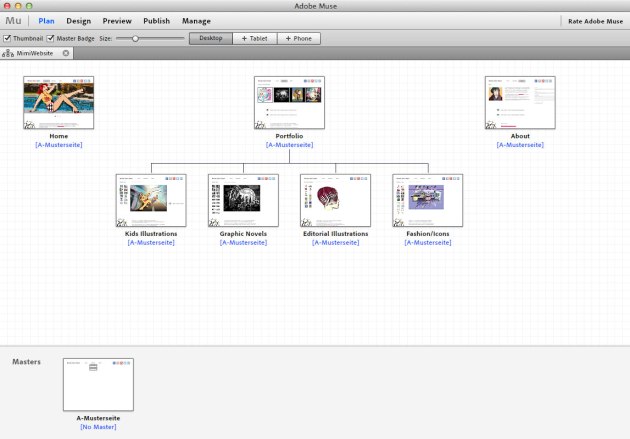Click the Mu application logo
Viewport: 630px width, 439px height.
coord(14,20)
